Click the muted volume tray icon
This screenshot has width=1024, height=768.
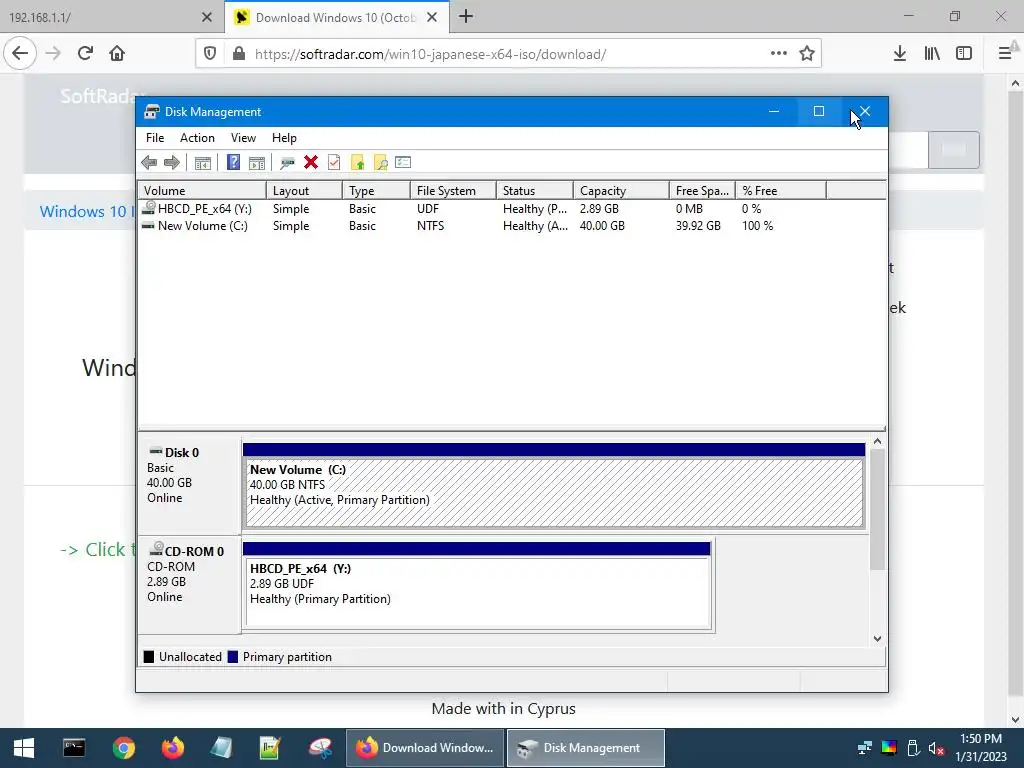pyautogui.click(x=936, y=748)
